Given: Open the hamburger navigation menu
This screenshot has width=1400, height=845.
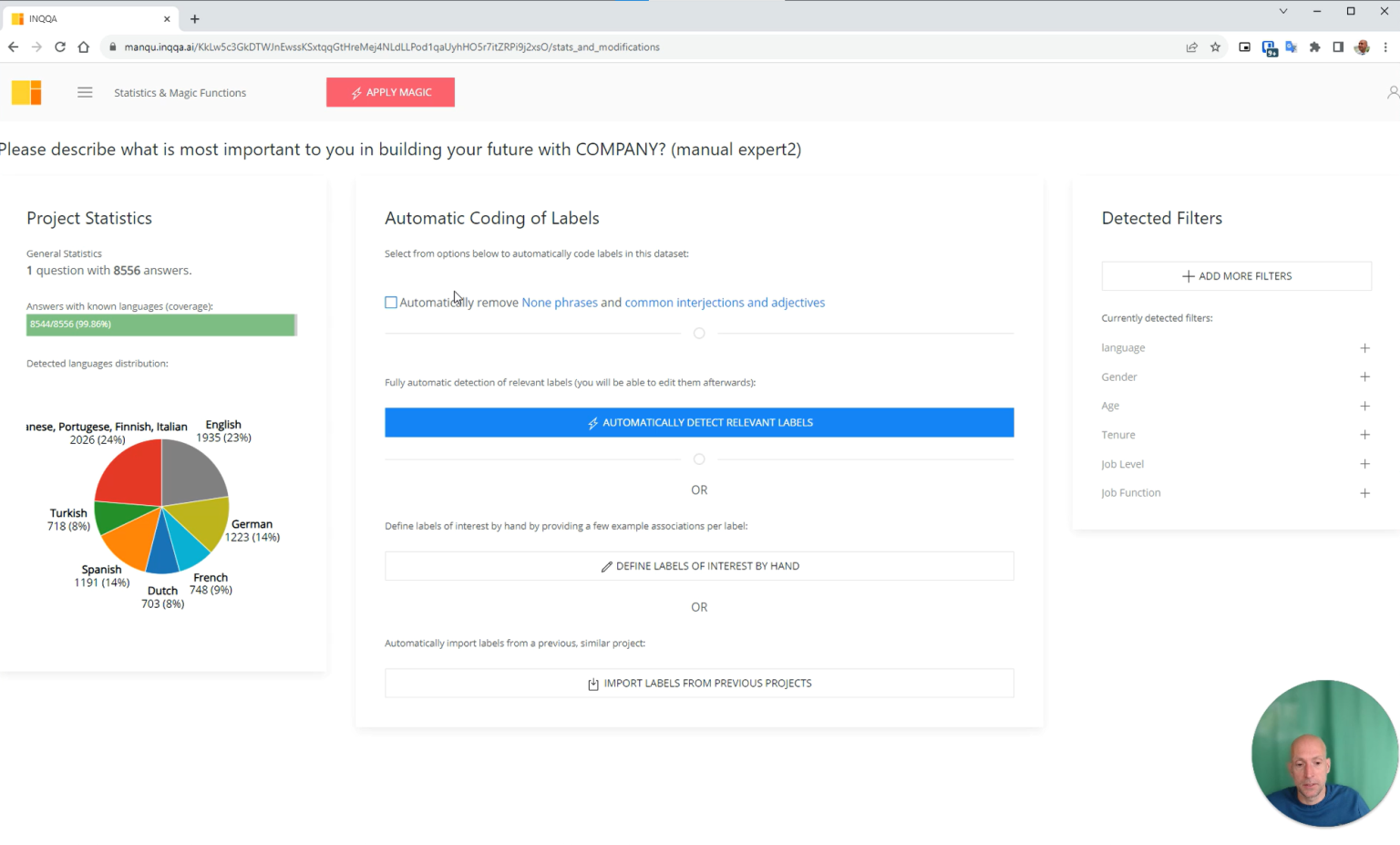Looking at the screenshot, I should pyautogui.click(x=85, y=92).
